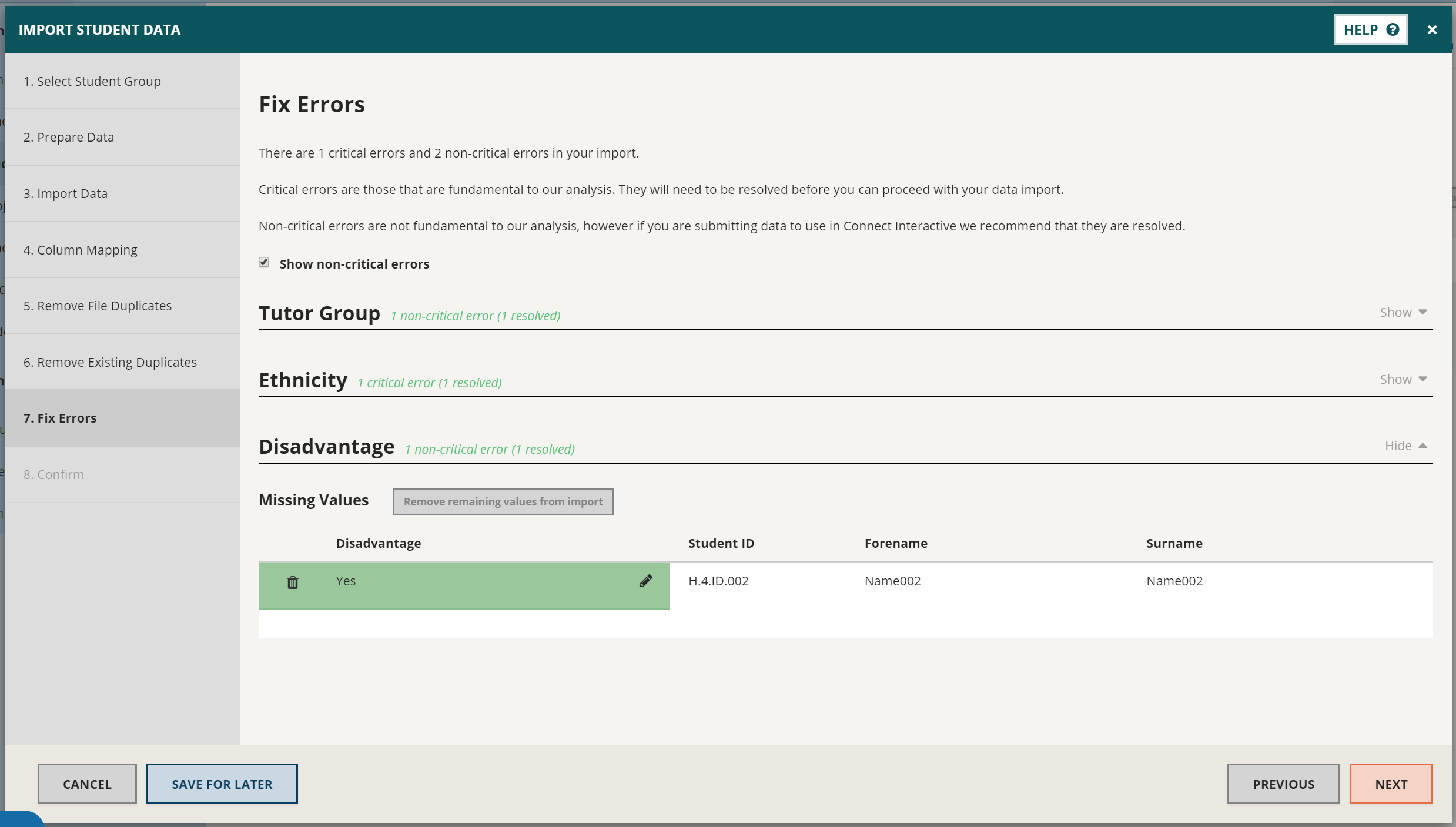Edit the Yes value with pencil icon

(x=645, y=581)
